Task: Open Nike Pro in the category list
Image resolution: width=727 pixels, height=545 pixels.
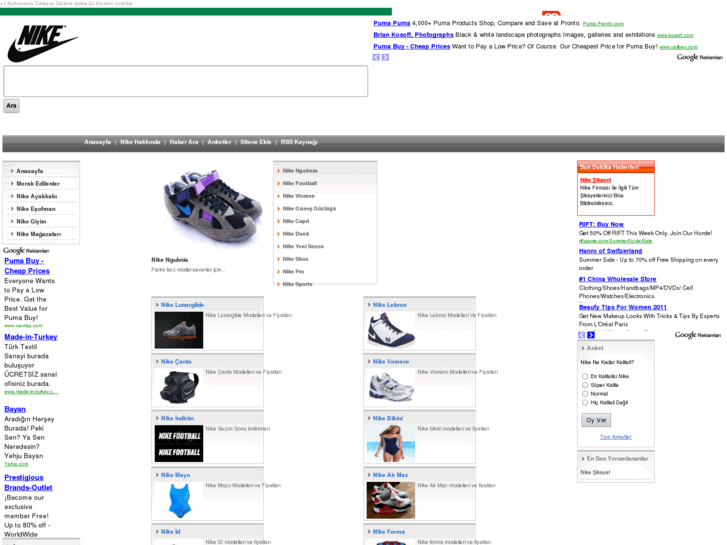Action: [x=293, y=271]
